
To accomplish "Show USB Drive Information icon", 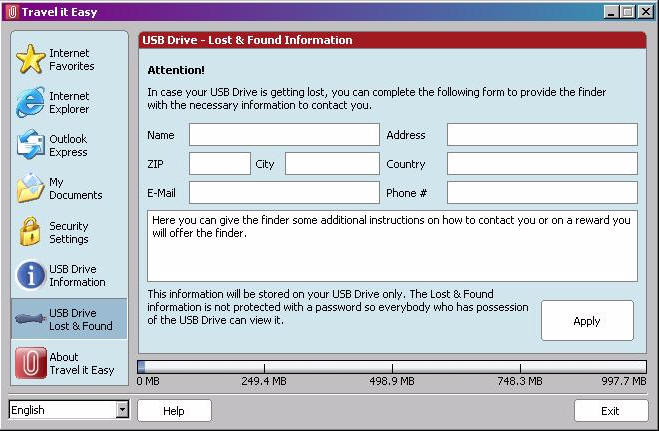I will (x=31, y=275).
